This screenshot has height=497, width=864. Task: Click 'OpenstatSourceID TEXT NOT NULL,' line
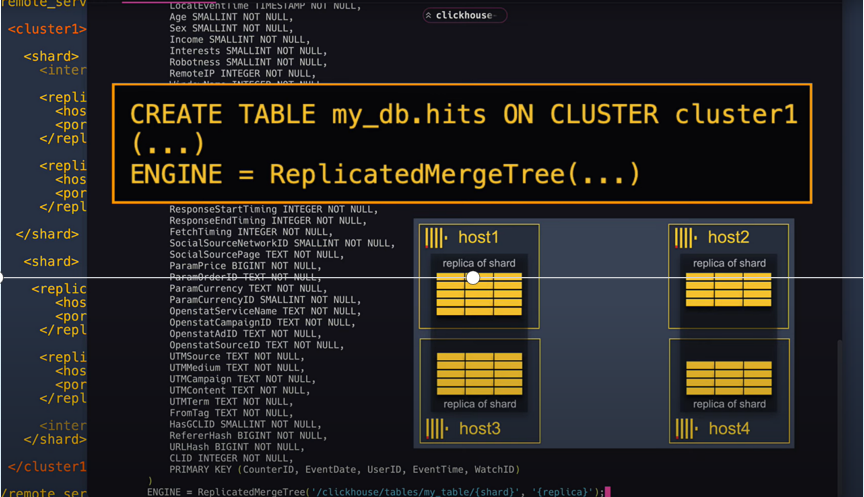click(257, 345)
